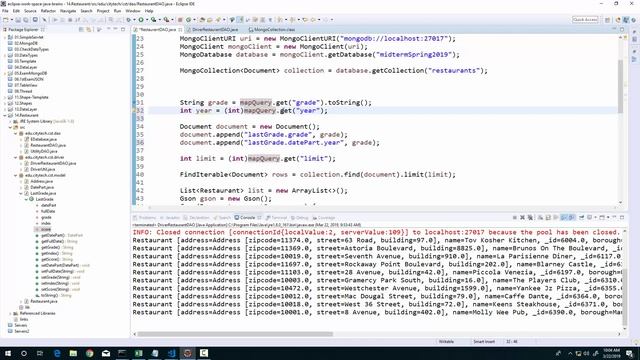Expand the JRE System Library node
The image size is (640, 360).
click(11, 122)
